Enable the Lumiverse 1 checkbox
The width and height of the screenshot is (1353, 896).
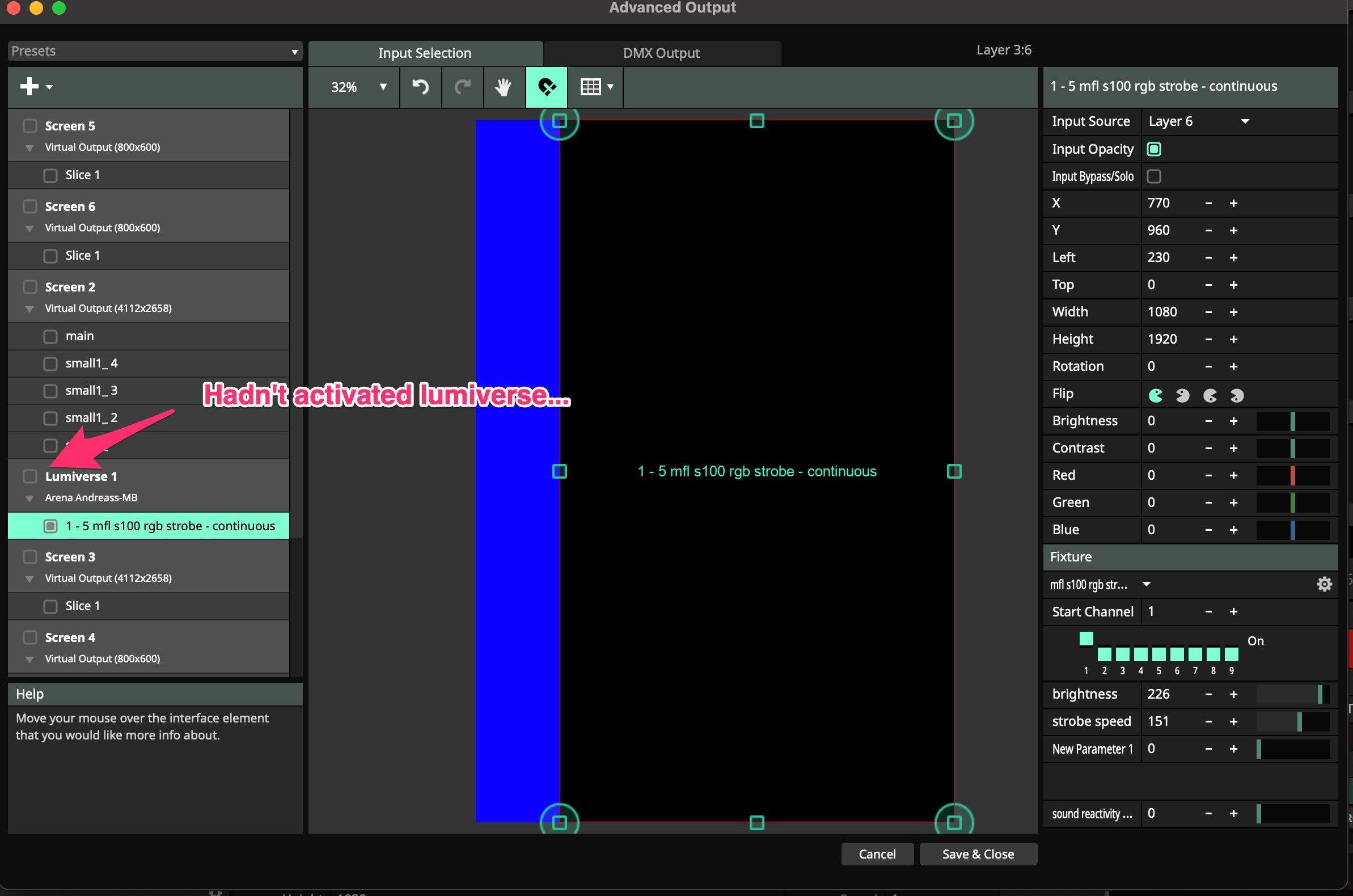click(x=30, y=476)
